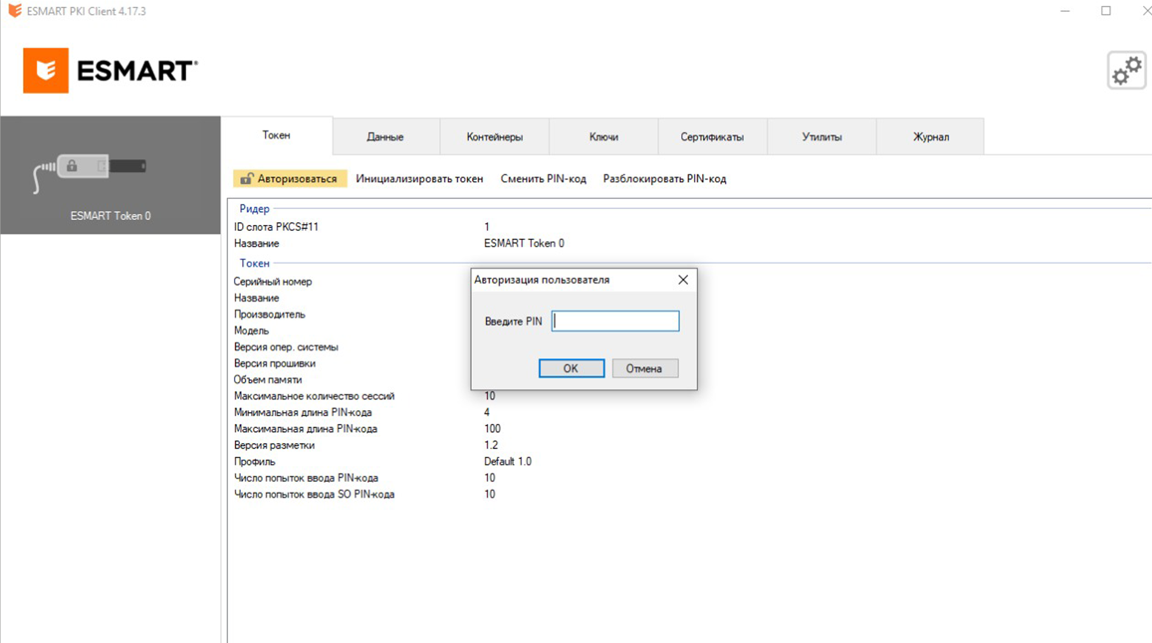Viewport: 1152px width, 643px height.
Task: Focus the Введите PIN input field
Action: [x=615, y=321]
